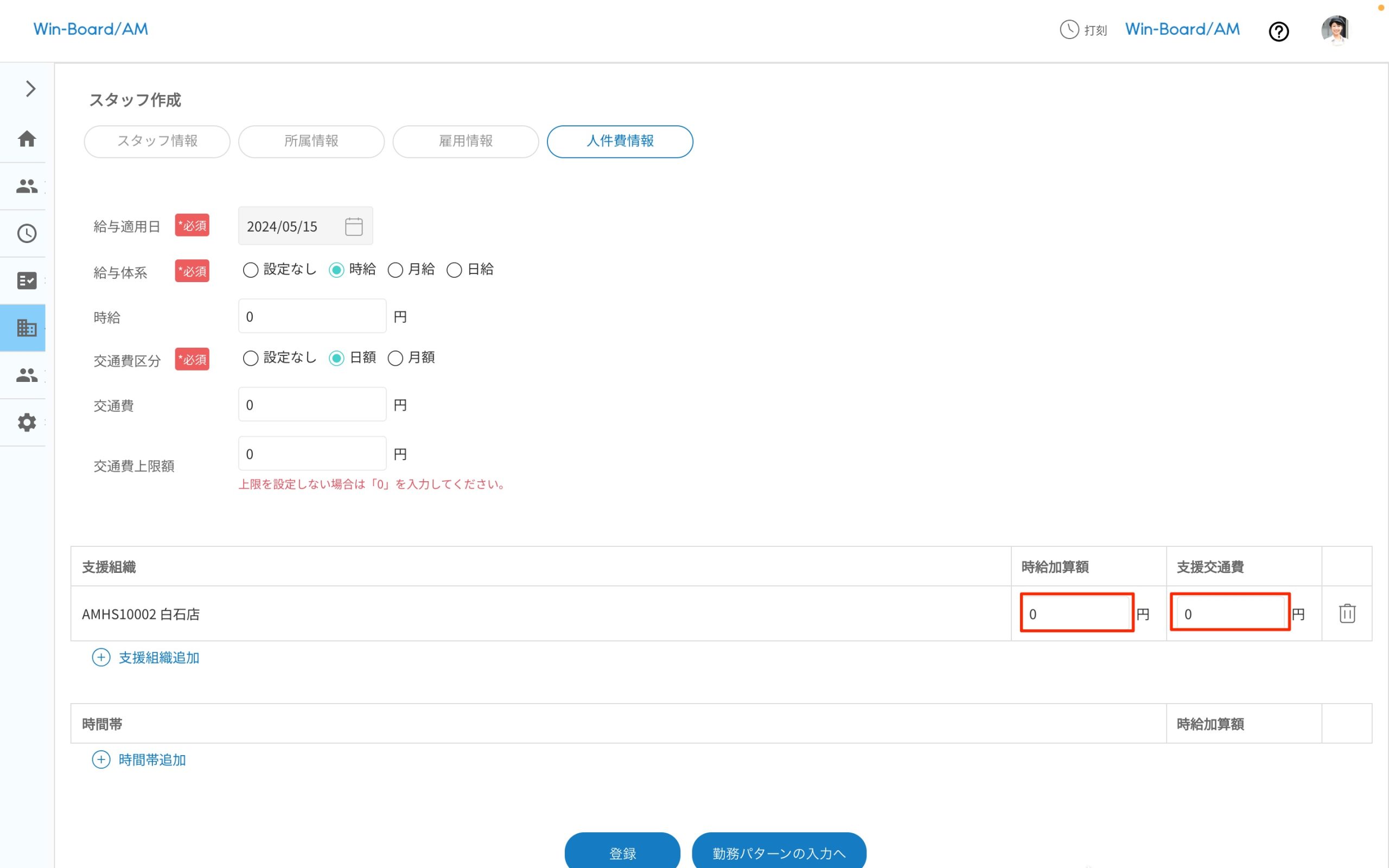The image size is (1389, 868).
Task: Select 日給 radio for 給与体系
Action: click(x=454, y=270)
